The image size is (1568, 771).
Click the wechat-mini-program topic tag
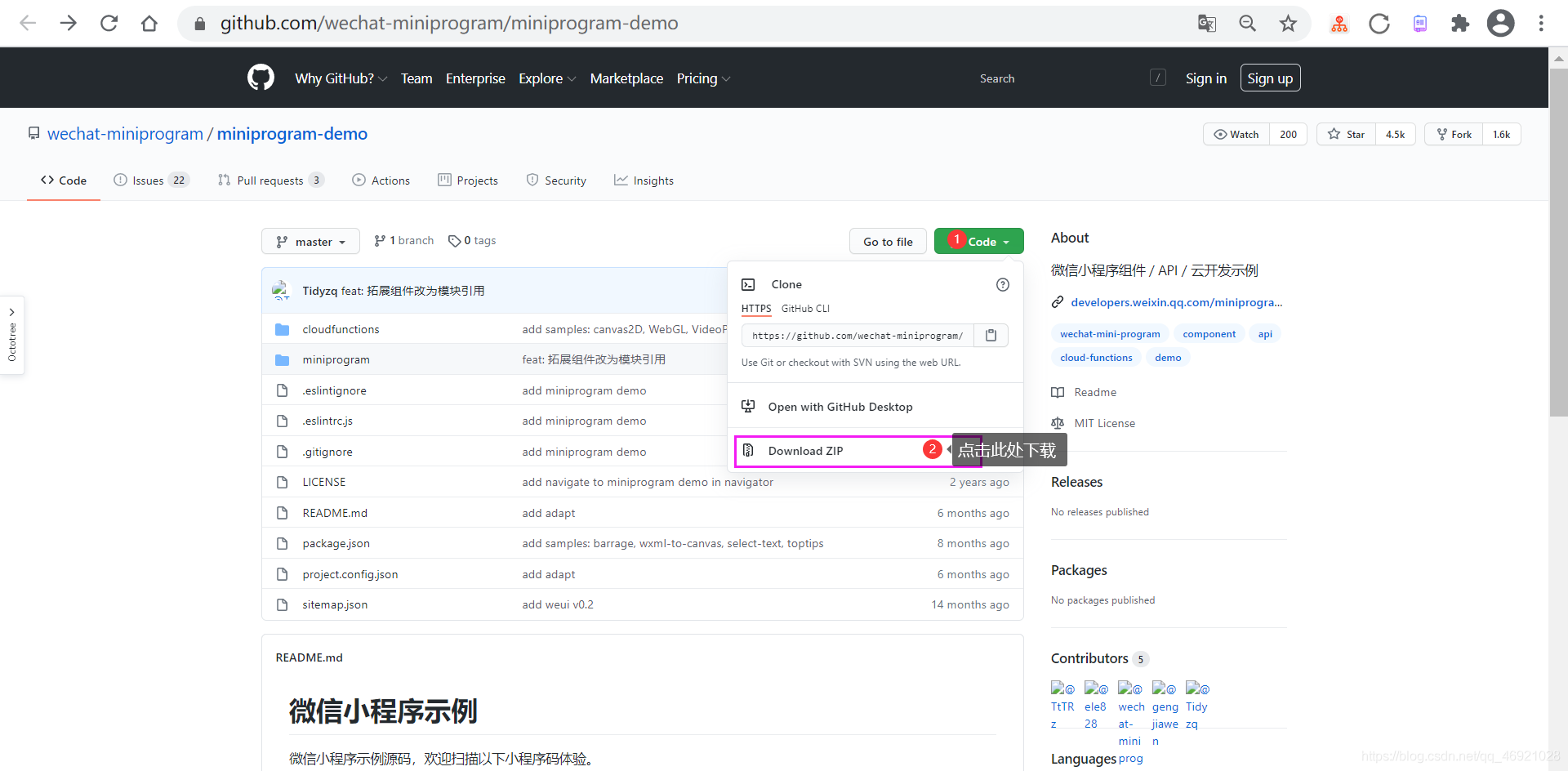coord(1110,334)
